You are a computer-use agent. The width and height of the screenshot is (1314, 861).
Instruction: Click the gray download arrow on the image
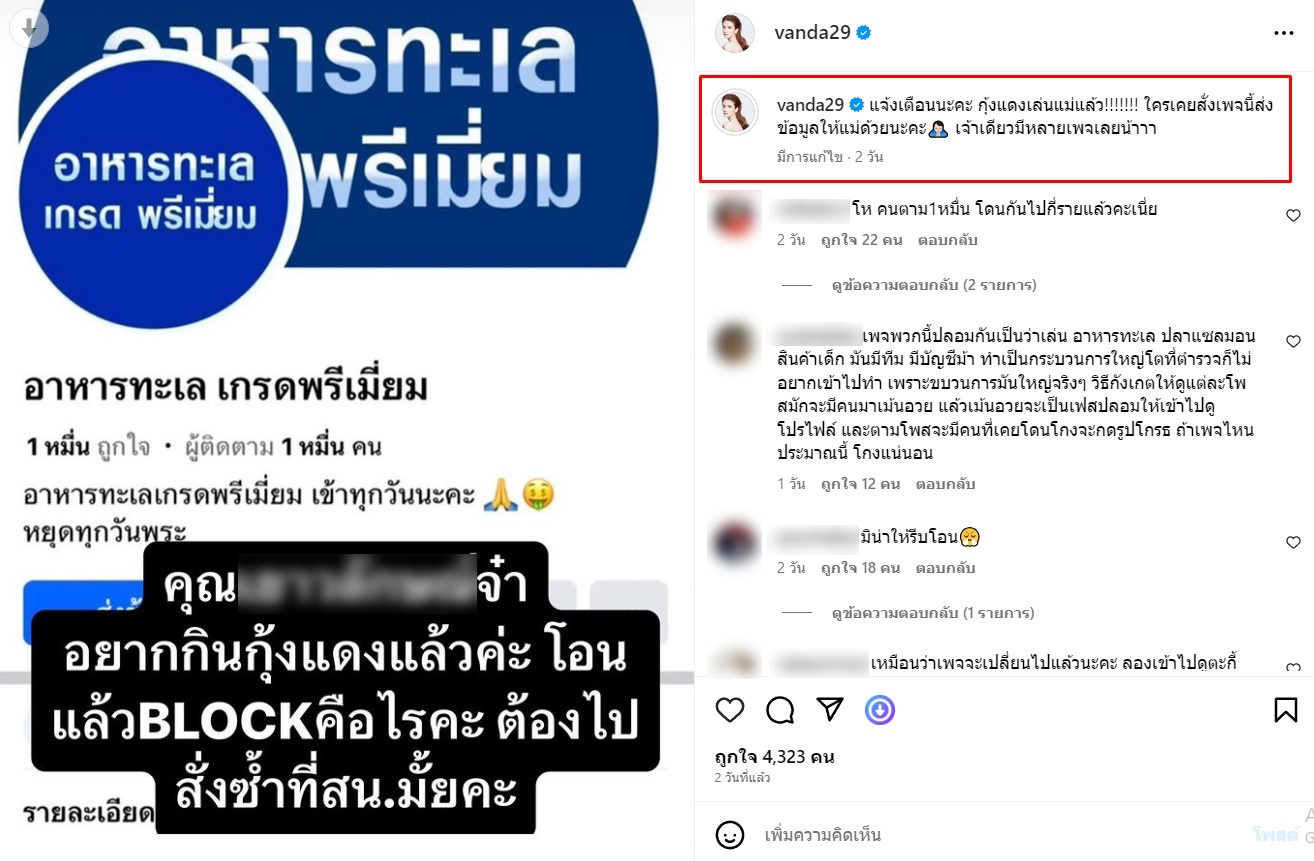pyautogui.click(x=29, y=29)
